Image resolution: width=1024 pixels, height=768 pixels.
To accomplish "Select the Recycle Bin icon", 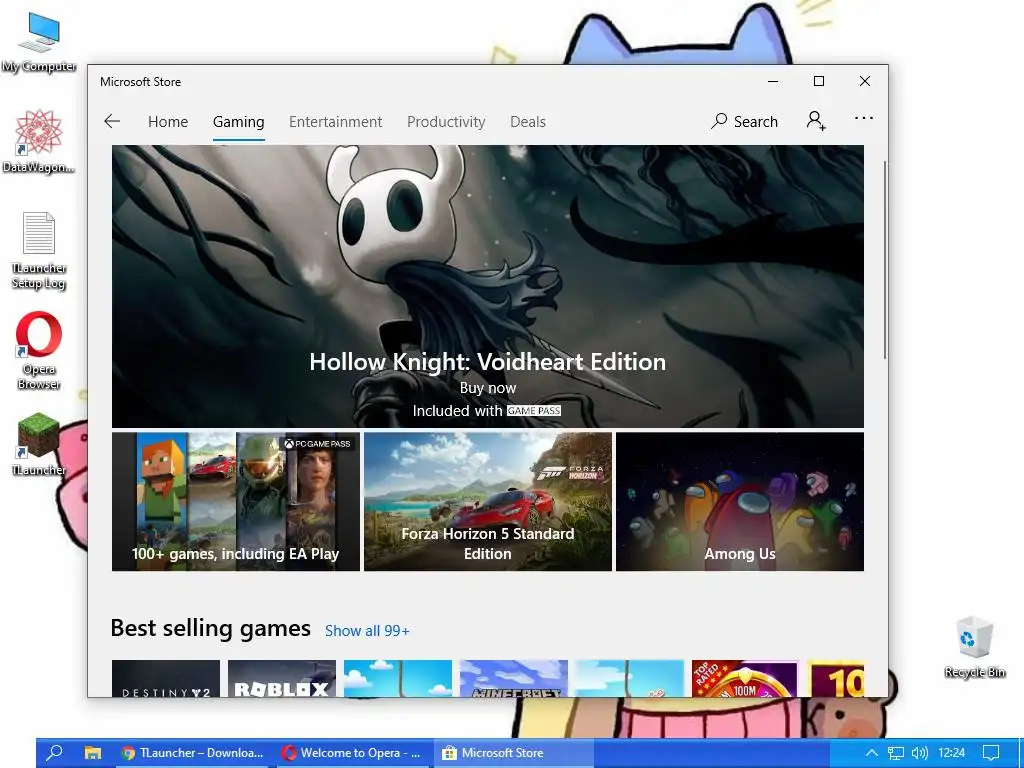I will [x=974, y=647].
